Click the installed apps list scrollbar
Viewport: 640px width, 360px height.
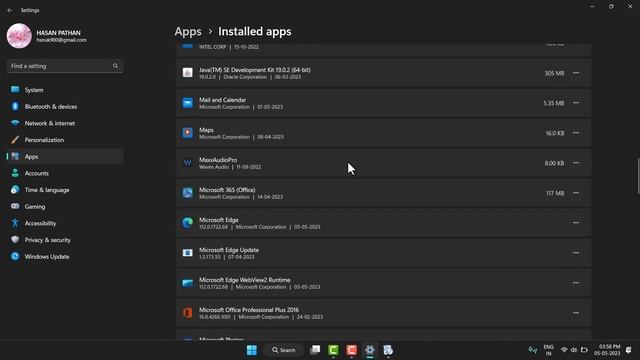point(638,176)
